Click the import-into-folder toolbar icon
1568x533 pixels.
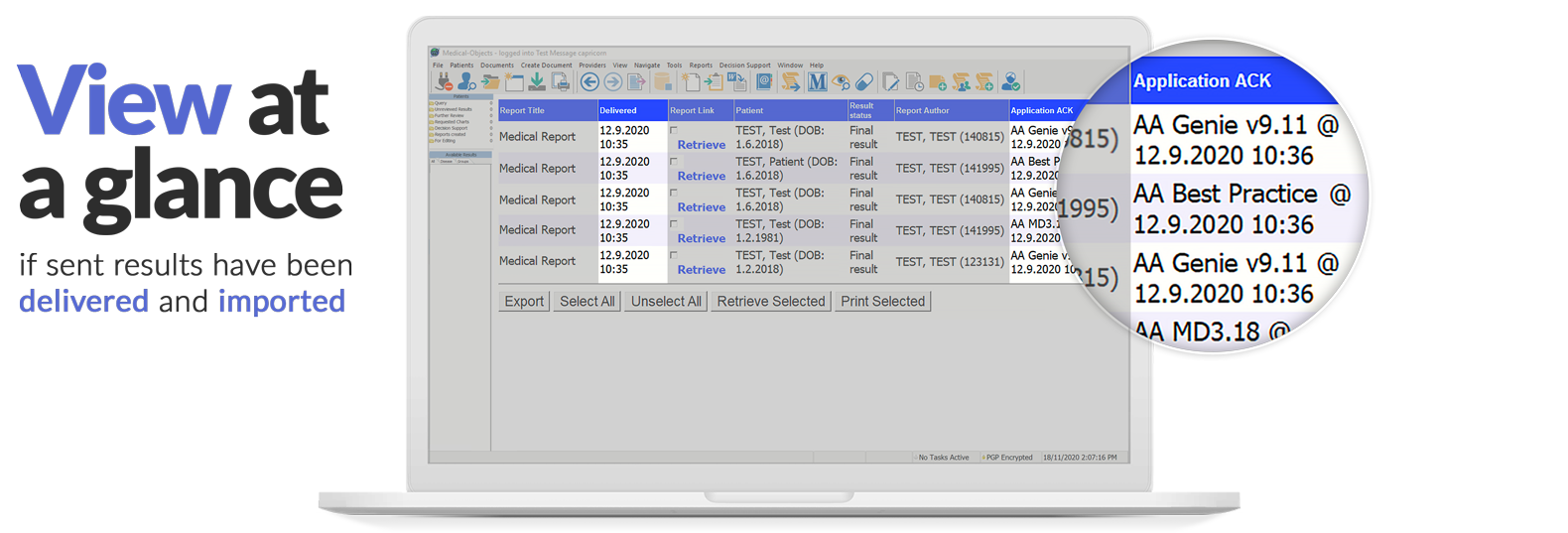490,81
